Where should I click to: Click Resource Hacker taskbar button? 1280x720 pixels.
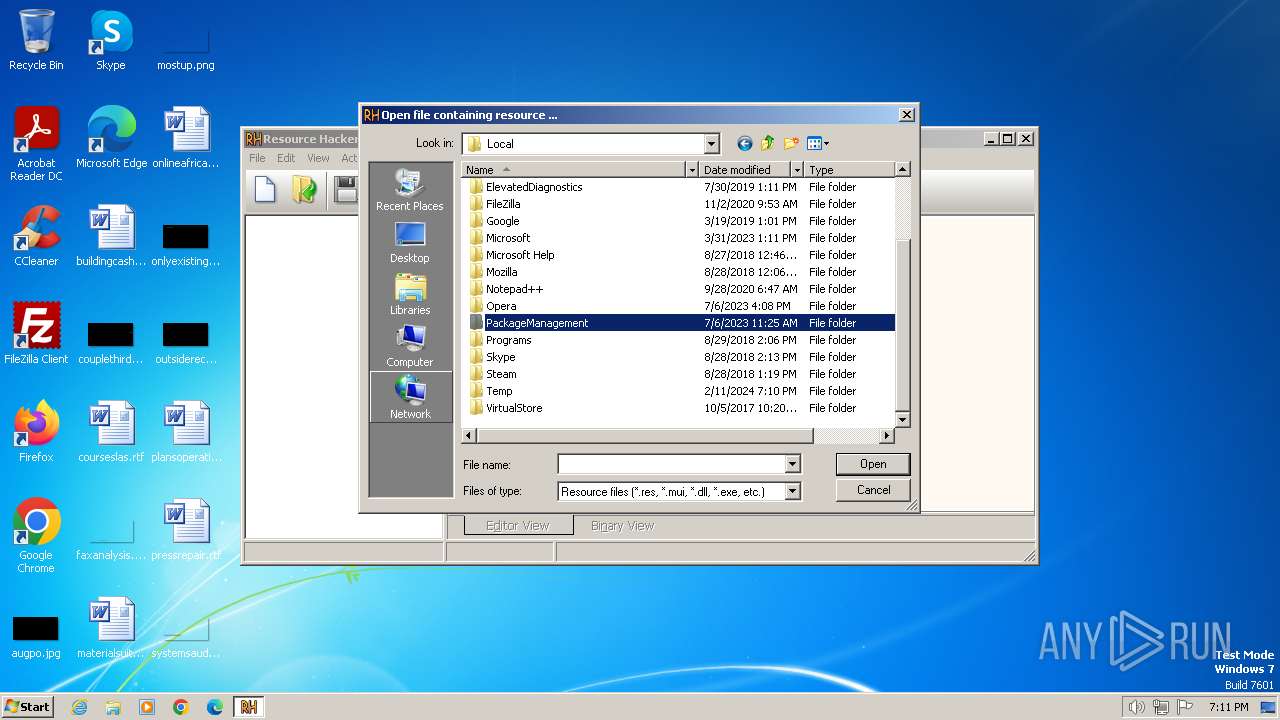click(249, 707)
